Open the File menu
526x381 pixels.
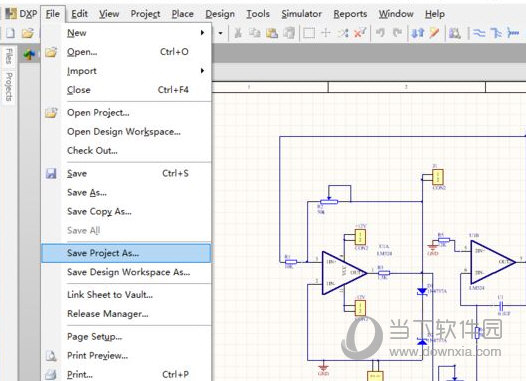[53, 14]
